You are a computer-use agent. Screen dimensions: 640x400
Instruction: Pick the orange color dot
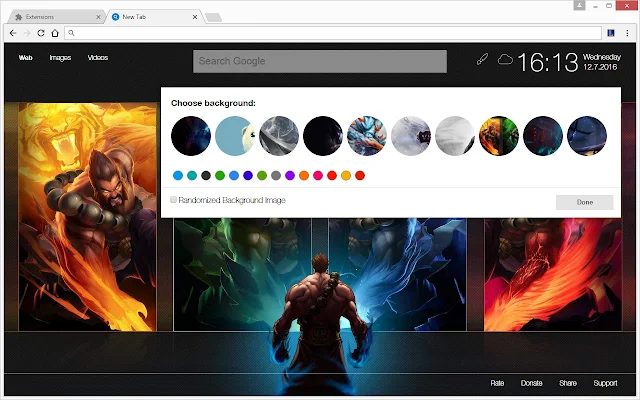[304, 176]
